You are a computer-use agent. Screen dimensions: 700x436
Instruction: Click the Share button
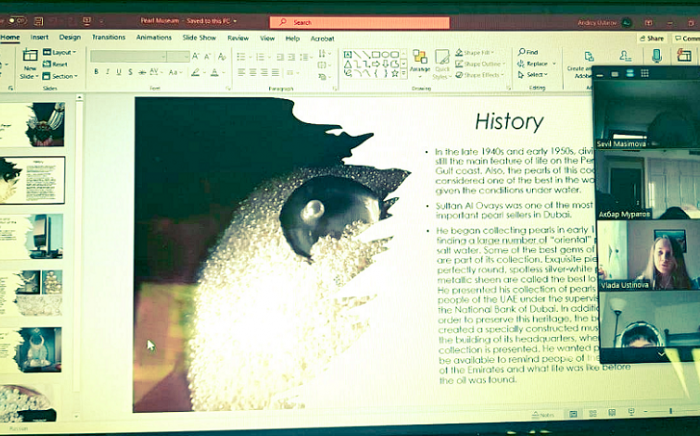(x=653, y=38)
